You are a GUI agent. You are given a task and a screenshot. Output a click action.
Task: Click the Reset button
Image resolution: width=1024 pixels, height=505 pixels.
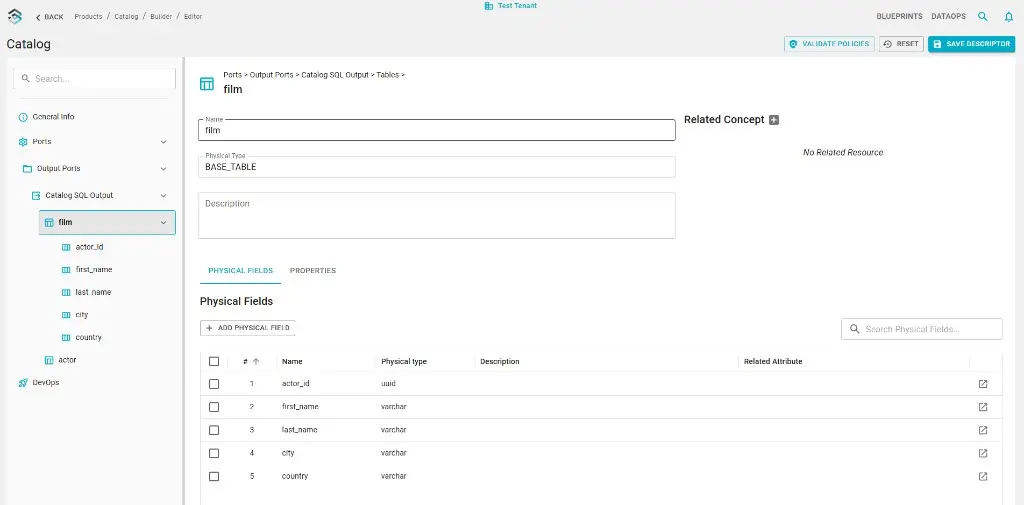click(x=901, y=44)
